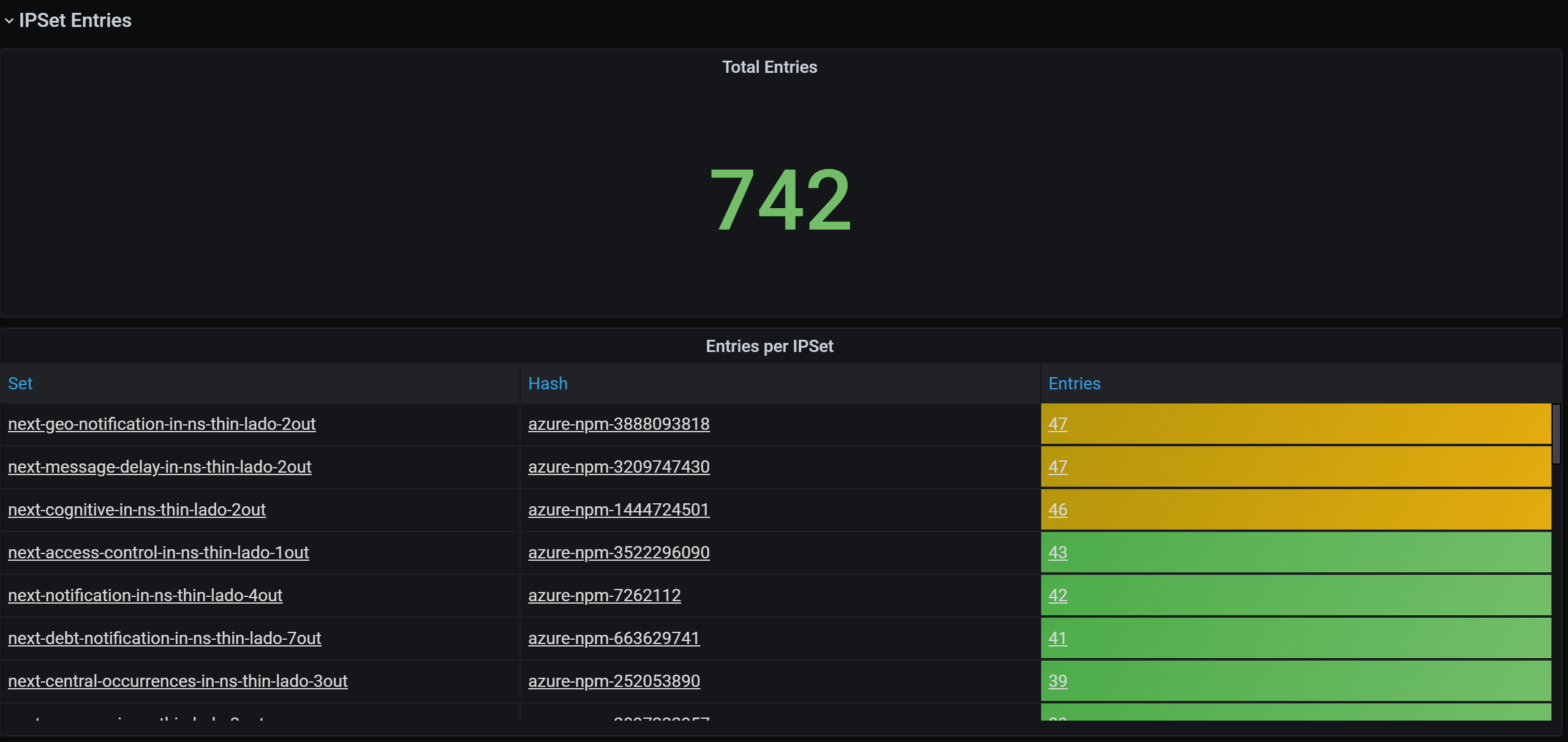Click the 46 entries yellow cell value
1568x742 pixels.
point(1058,510)
